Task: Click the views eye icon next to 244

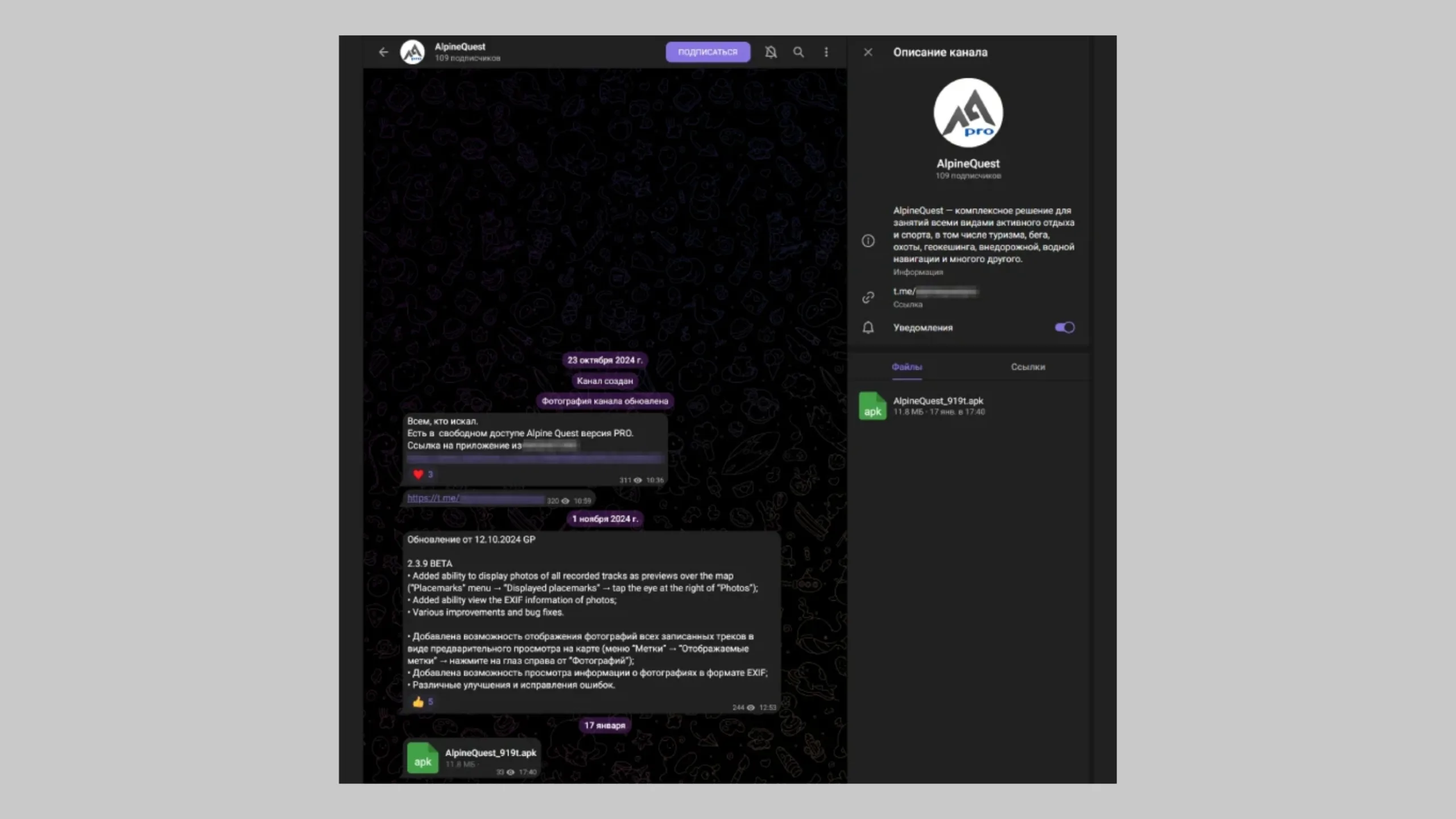Action: (750, 708)
